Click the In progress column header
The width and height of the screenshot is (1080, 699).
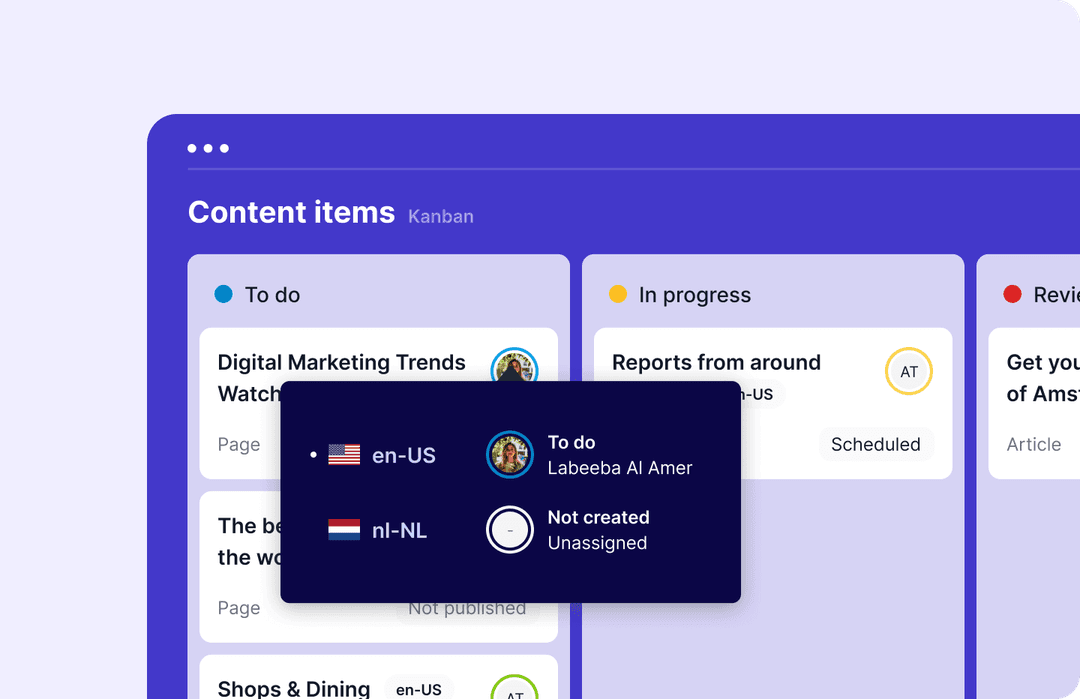pos(694,294)
